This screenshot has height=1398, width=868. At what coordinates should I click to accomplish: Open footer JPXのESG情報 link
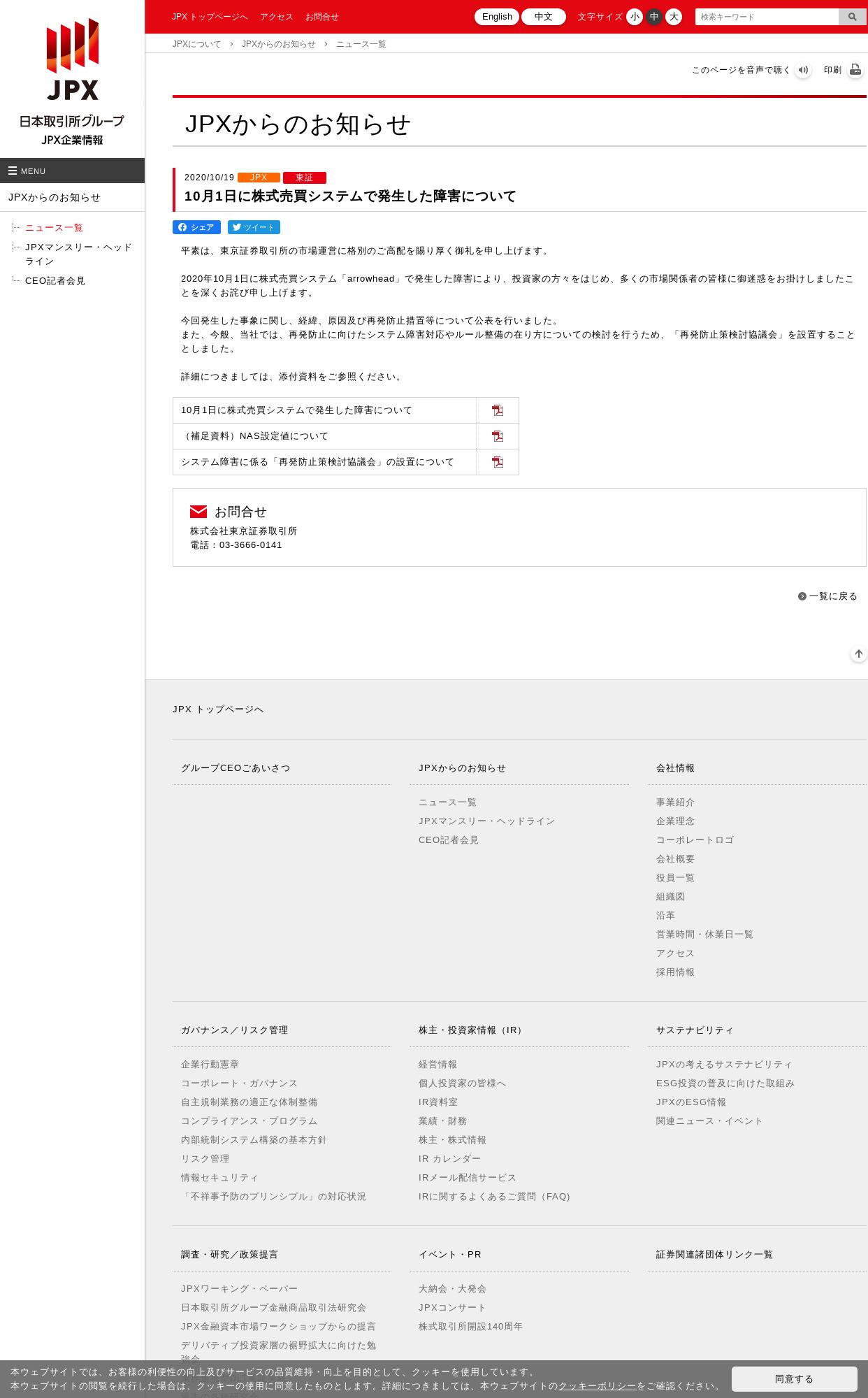coord(691,1102)
